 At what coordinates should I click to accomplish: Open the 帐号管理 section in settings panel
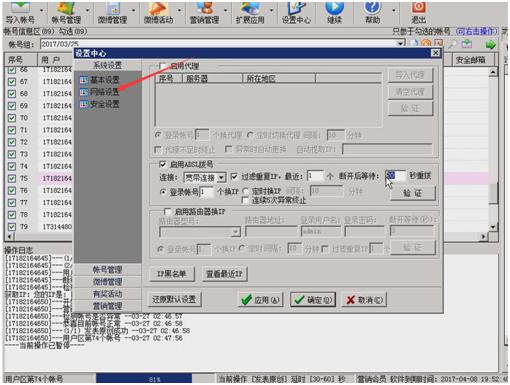[x=107, y=269]
